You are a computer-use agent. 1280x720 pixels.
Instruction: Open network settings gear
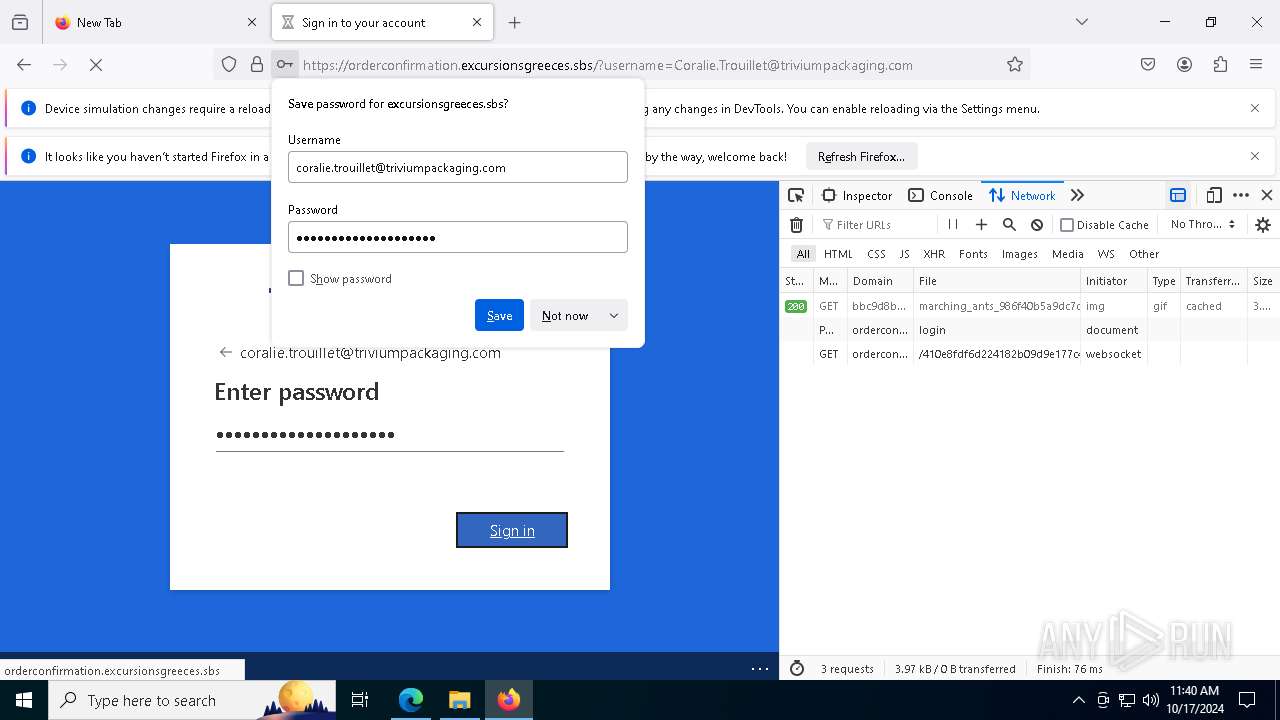point(1263,225)
